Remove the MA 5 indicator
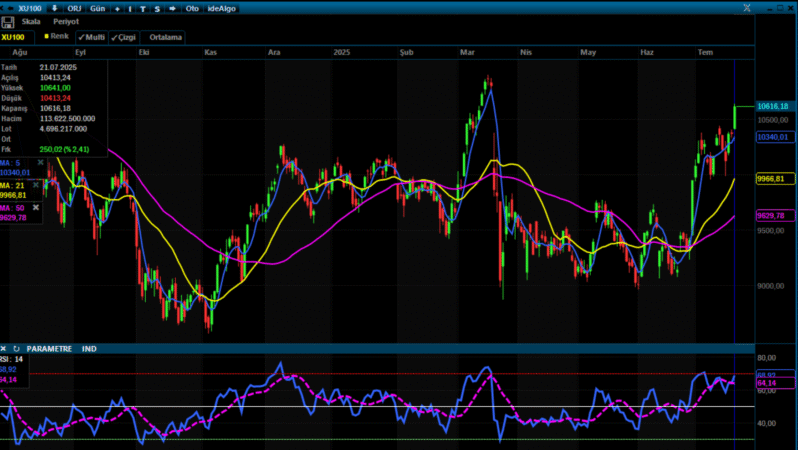This screenshot has height=450, width=798. pyautogui.click(x=40, y=163)
